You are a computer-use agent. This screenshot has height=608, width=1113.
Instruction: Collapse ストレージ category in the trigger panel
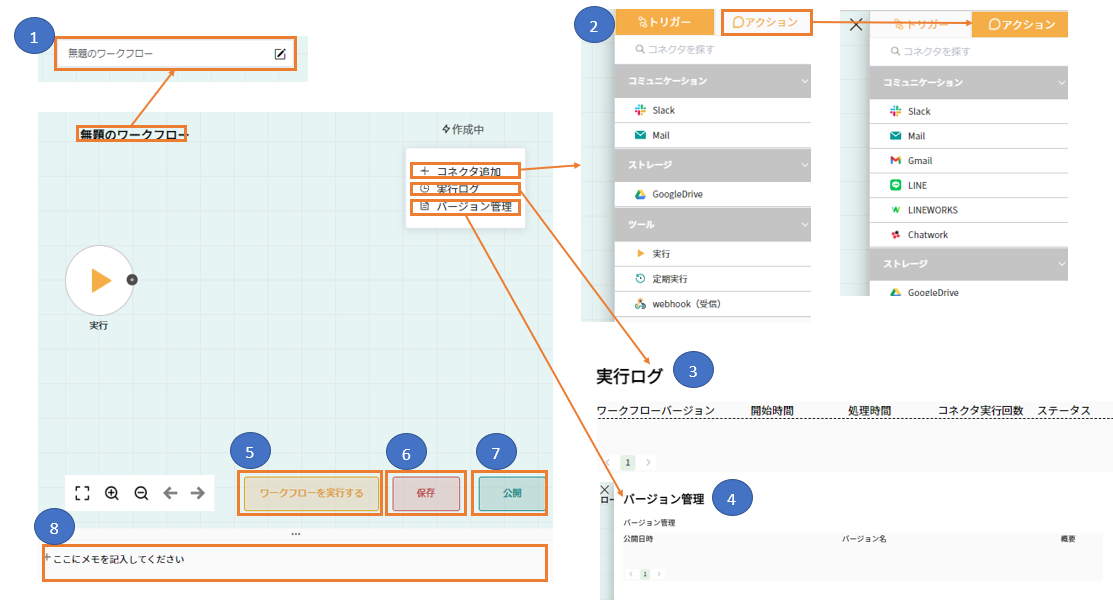[712, 164]
